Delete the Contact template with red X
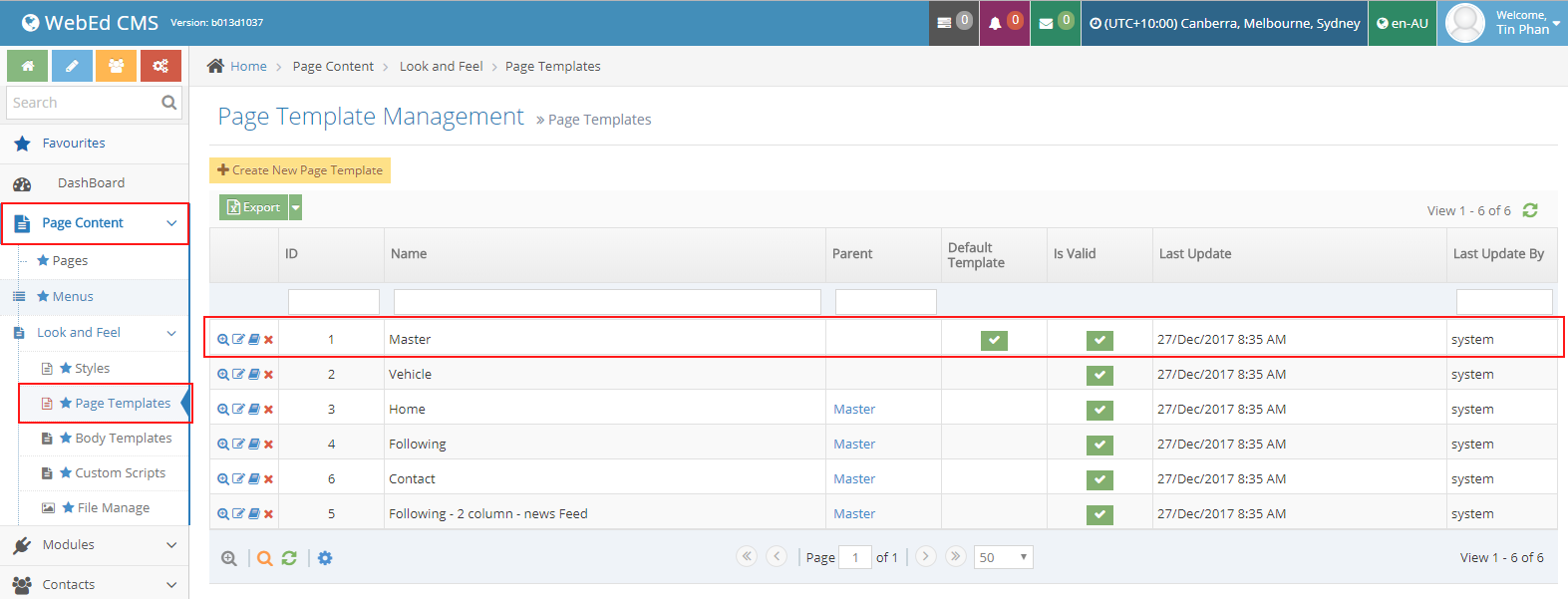The width and height of the screenshot is (1568, 599). point(269,479)
